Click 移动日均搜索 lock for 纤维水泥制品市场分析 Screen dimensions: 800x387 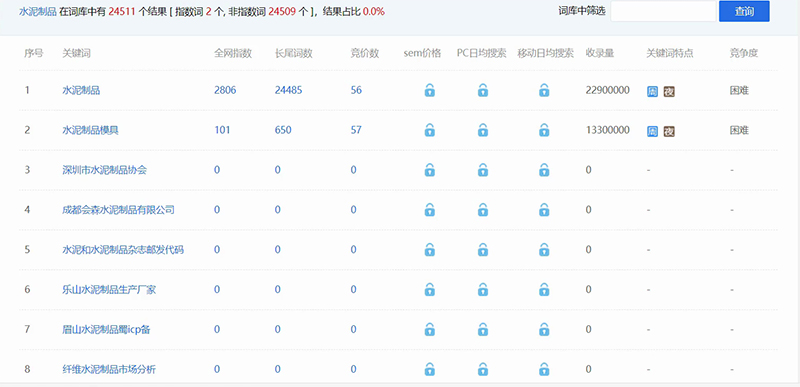tap(544, 369)
